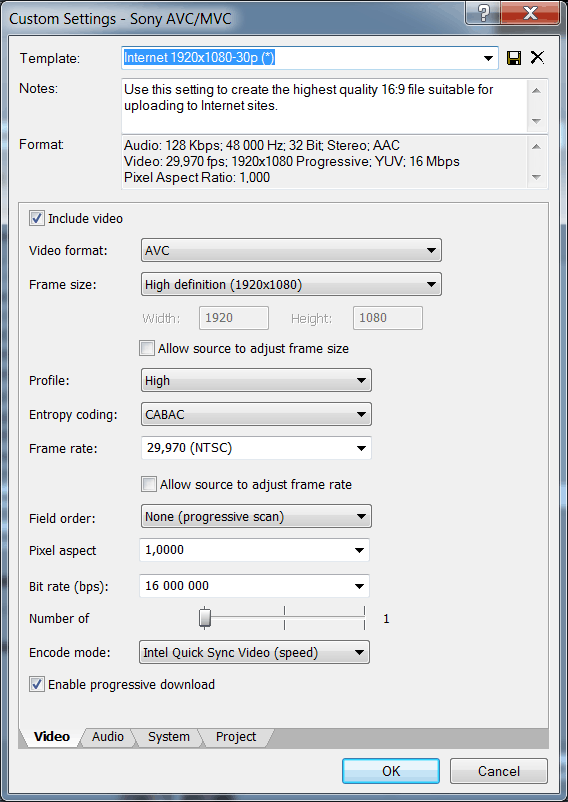
Task: Click the 'Video: 29,970 fps' format line
Action: [291, 162]
